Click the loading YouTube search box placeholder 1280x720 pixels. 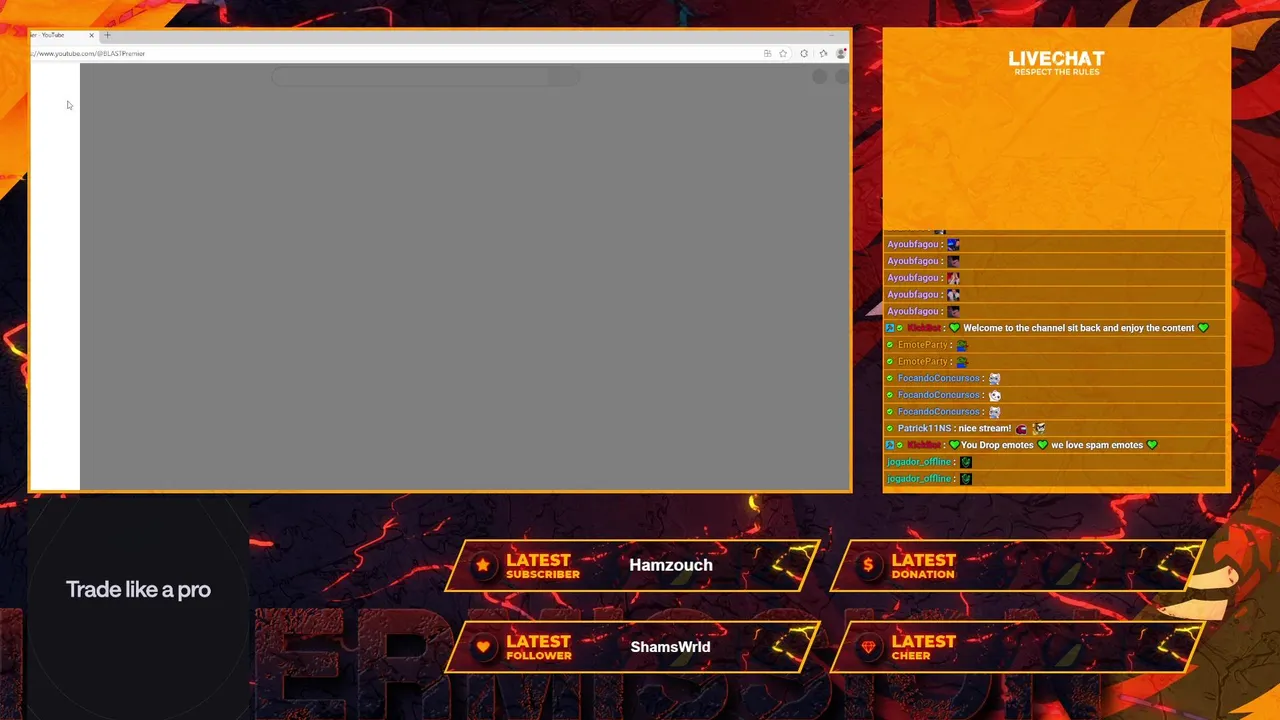[427, 76]
